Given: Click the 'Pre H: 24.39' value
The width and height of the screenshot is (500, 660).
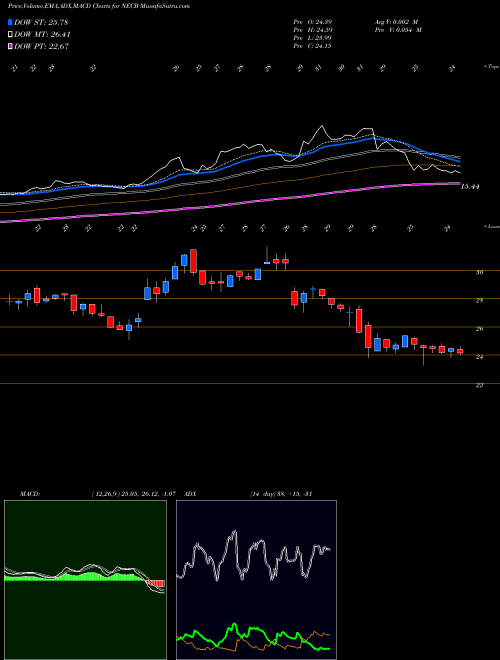Looking at the screenshot, I should pyautogui.click(x=313, y=30).
